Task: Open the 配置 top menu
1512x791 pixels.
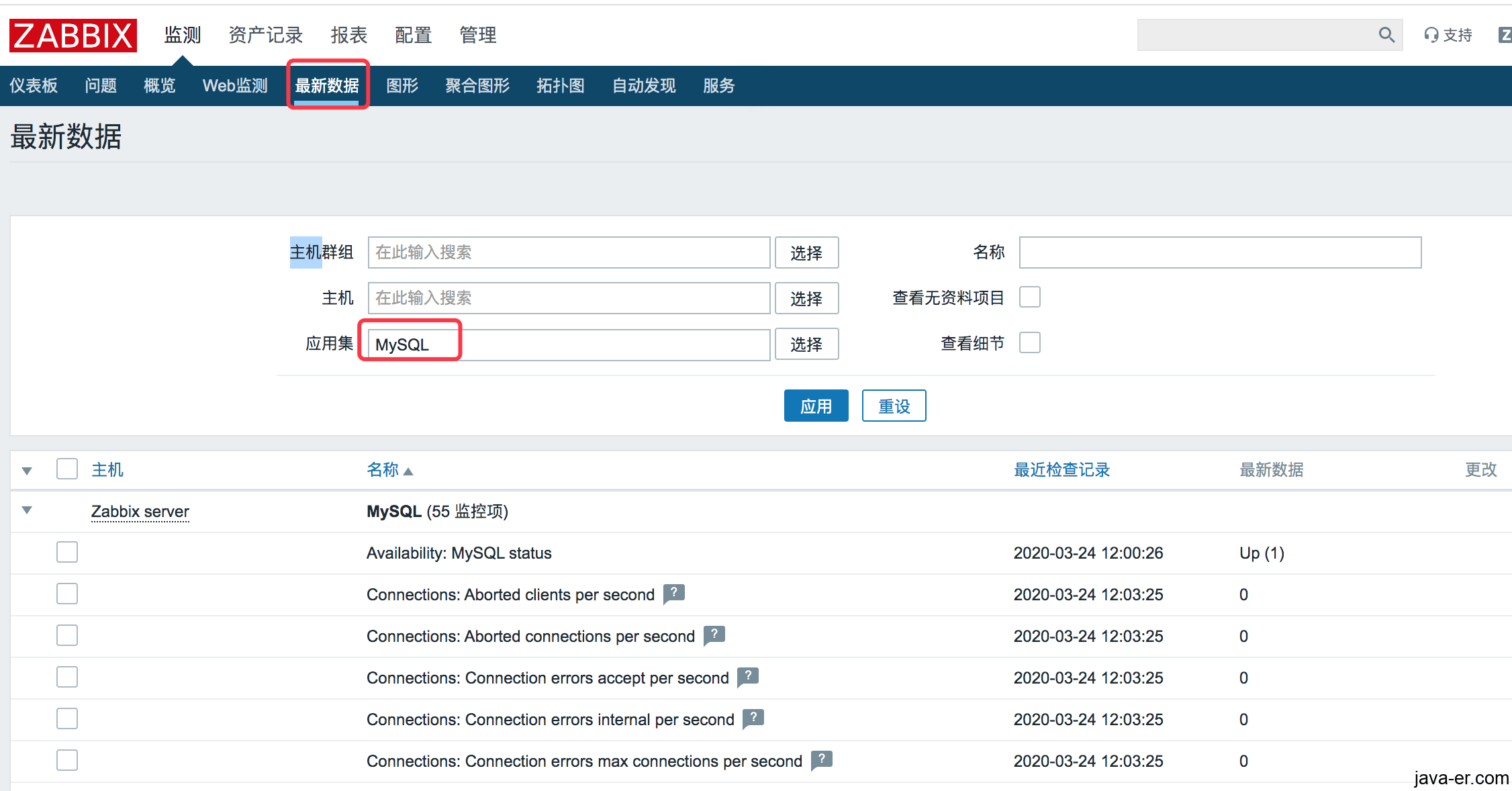Action: click(413, 35)
